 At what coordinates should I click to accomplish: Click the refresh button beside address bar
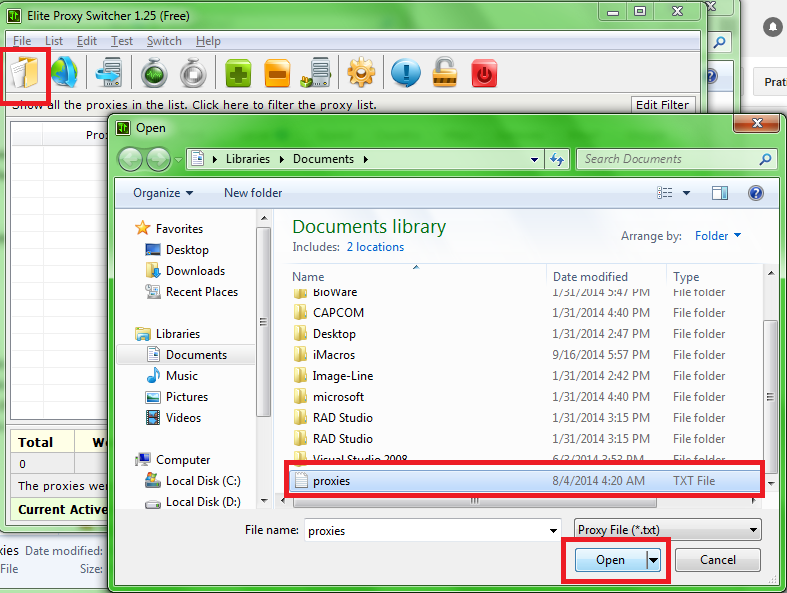[x=557, y=159]
